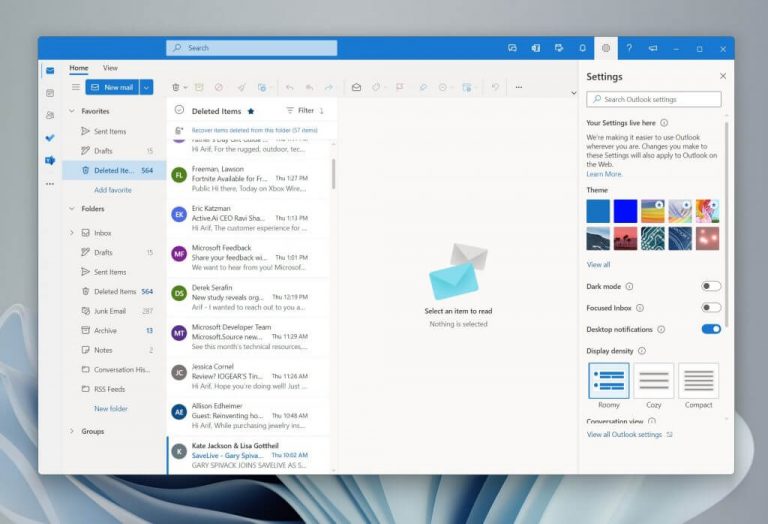768x524 pixels.
Task: Click the notifications bell icon in title bar
Action: click(x=583, y=48)
